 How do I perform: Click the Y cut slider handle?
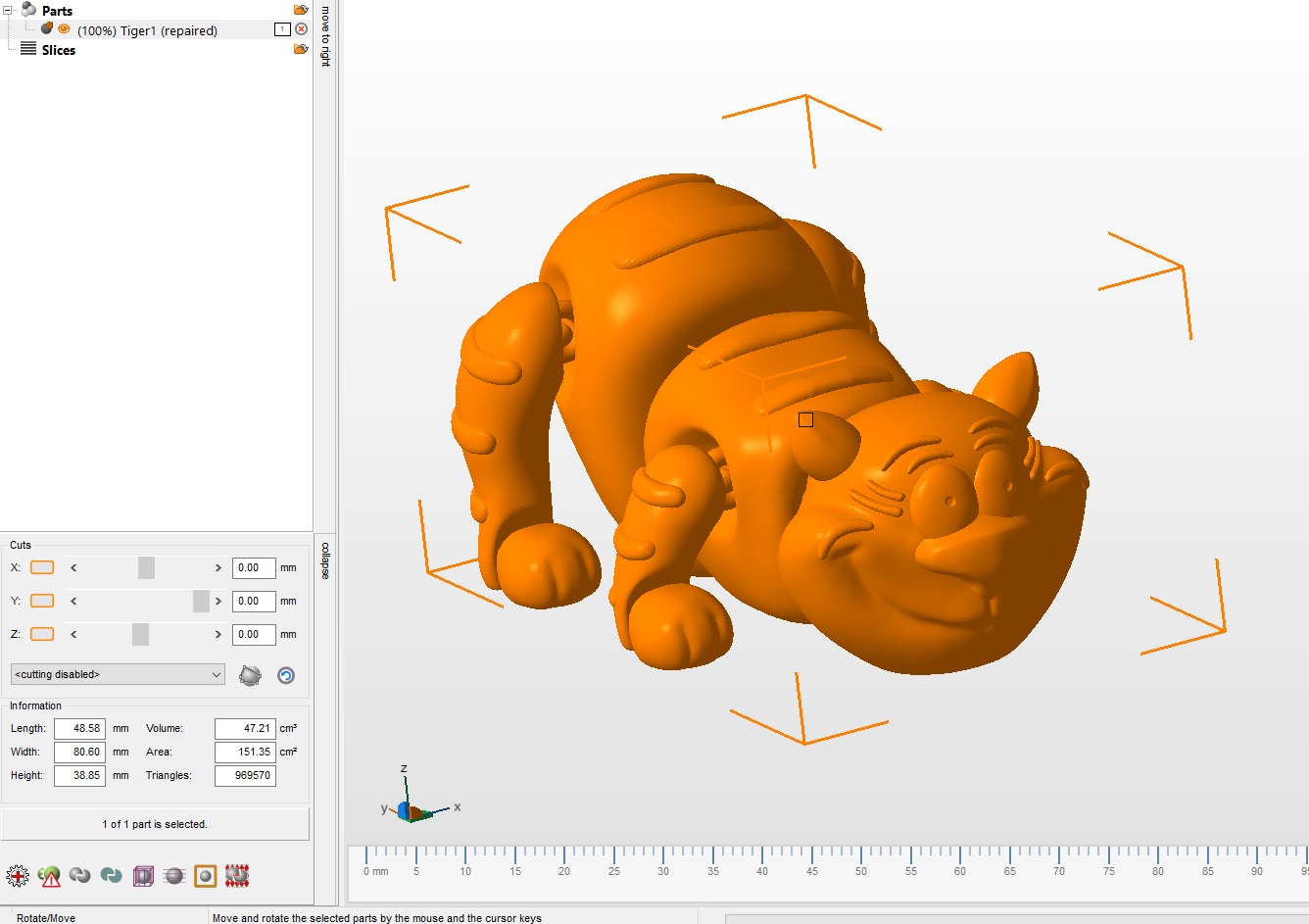(201, 601)
